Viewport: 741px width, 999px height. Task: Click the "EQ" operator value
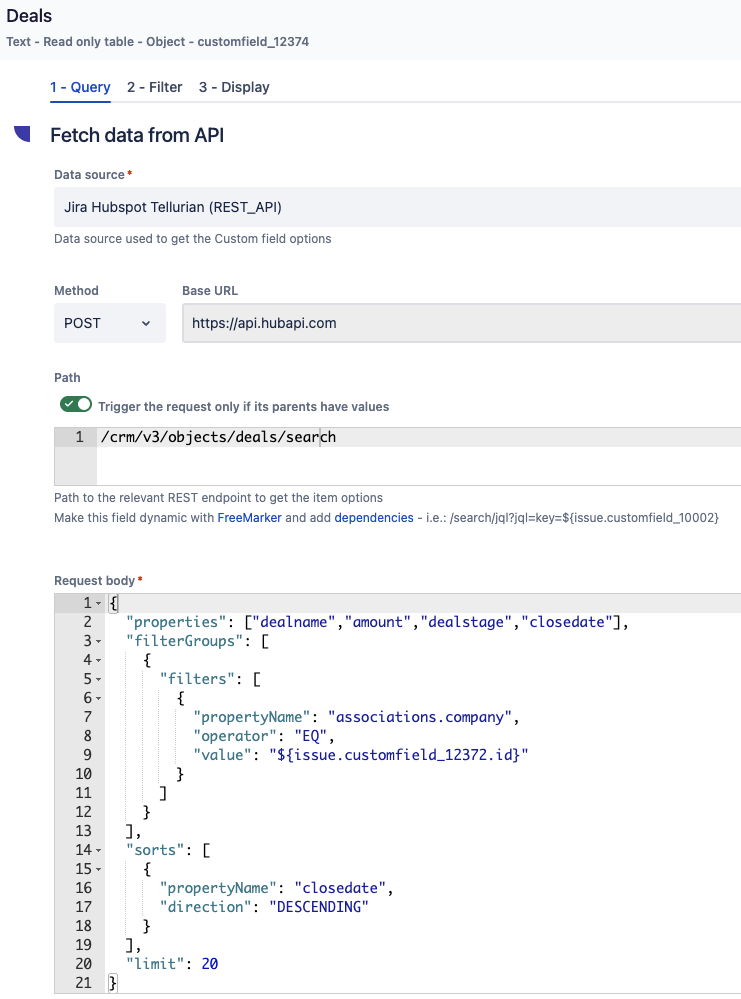pyautogui.click(x=310, y=737)
